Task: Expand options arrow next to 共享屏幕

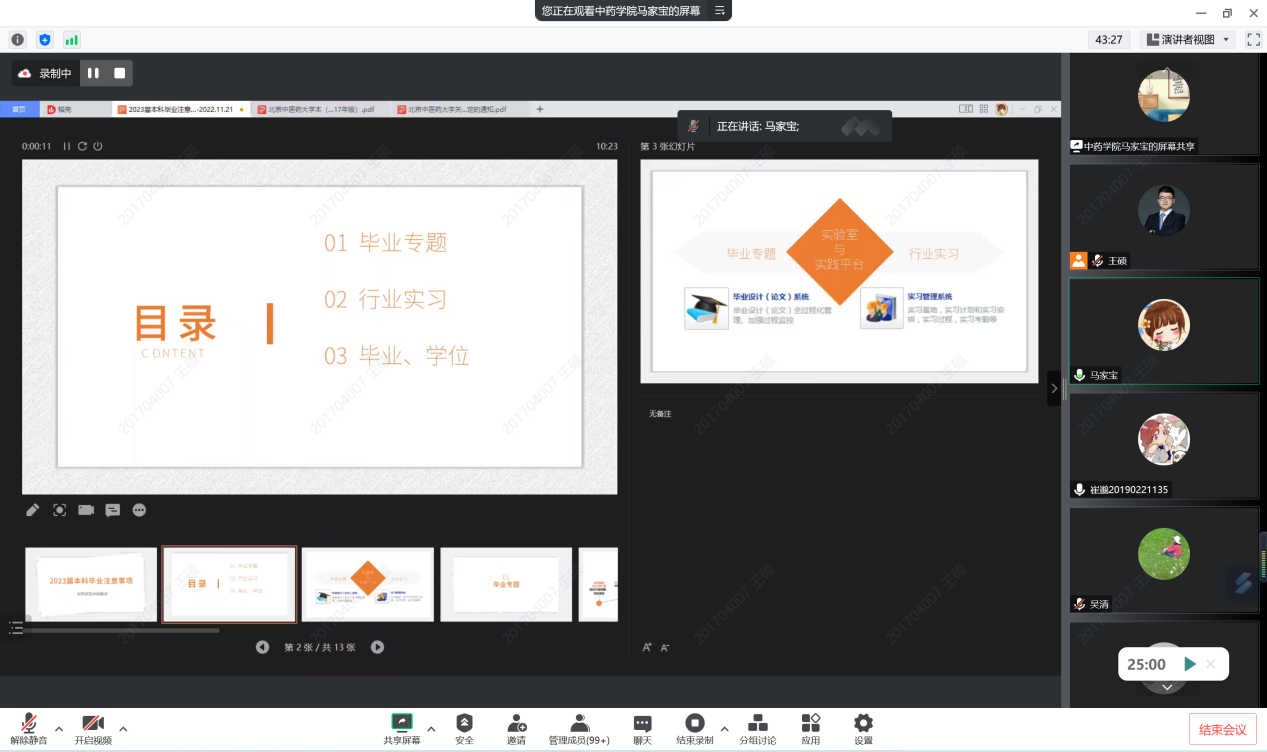Action: click(431, 728)
